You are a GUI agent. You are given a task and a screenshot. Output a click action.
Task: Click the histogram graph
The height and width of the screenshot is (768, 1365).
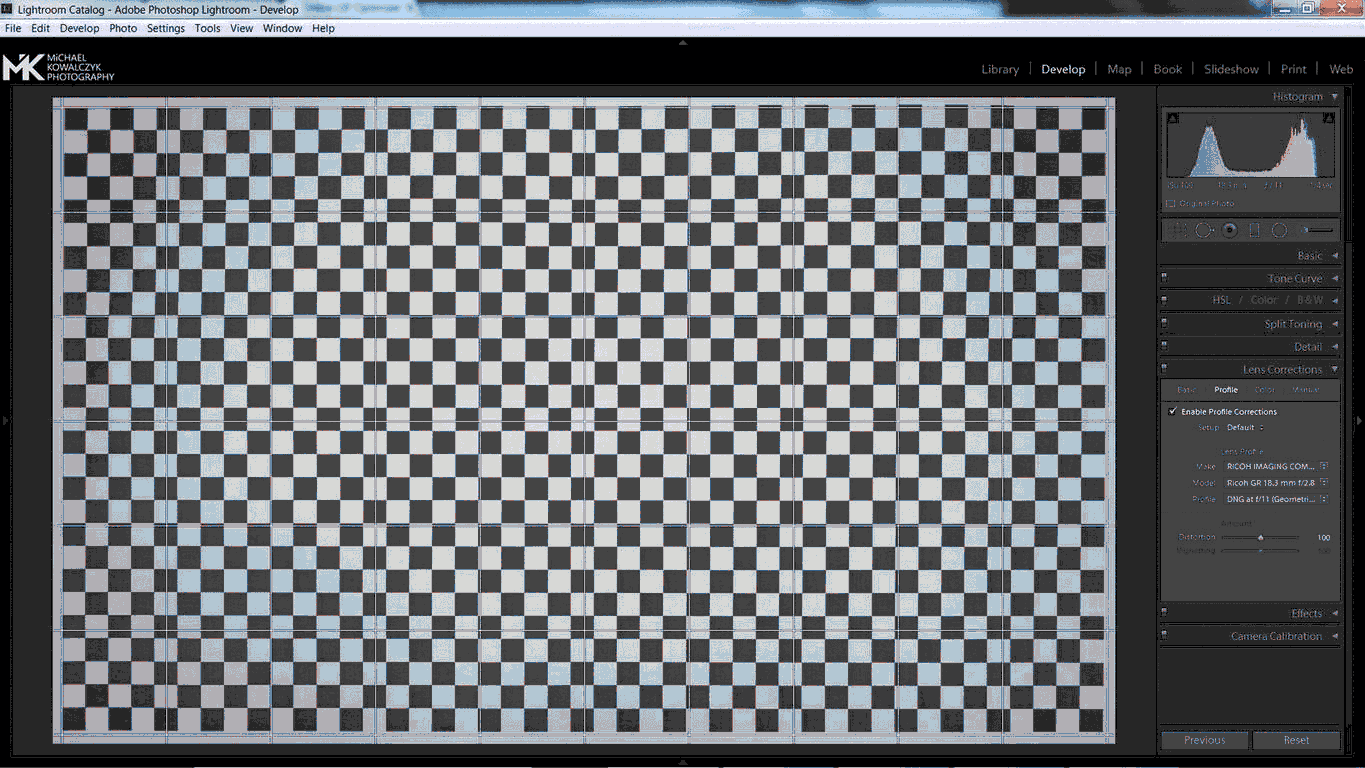pos(1251,144)
